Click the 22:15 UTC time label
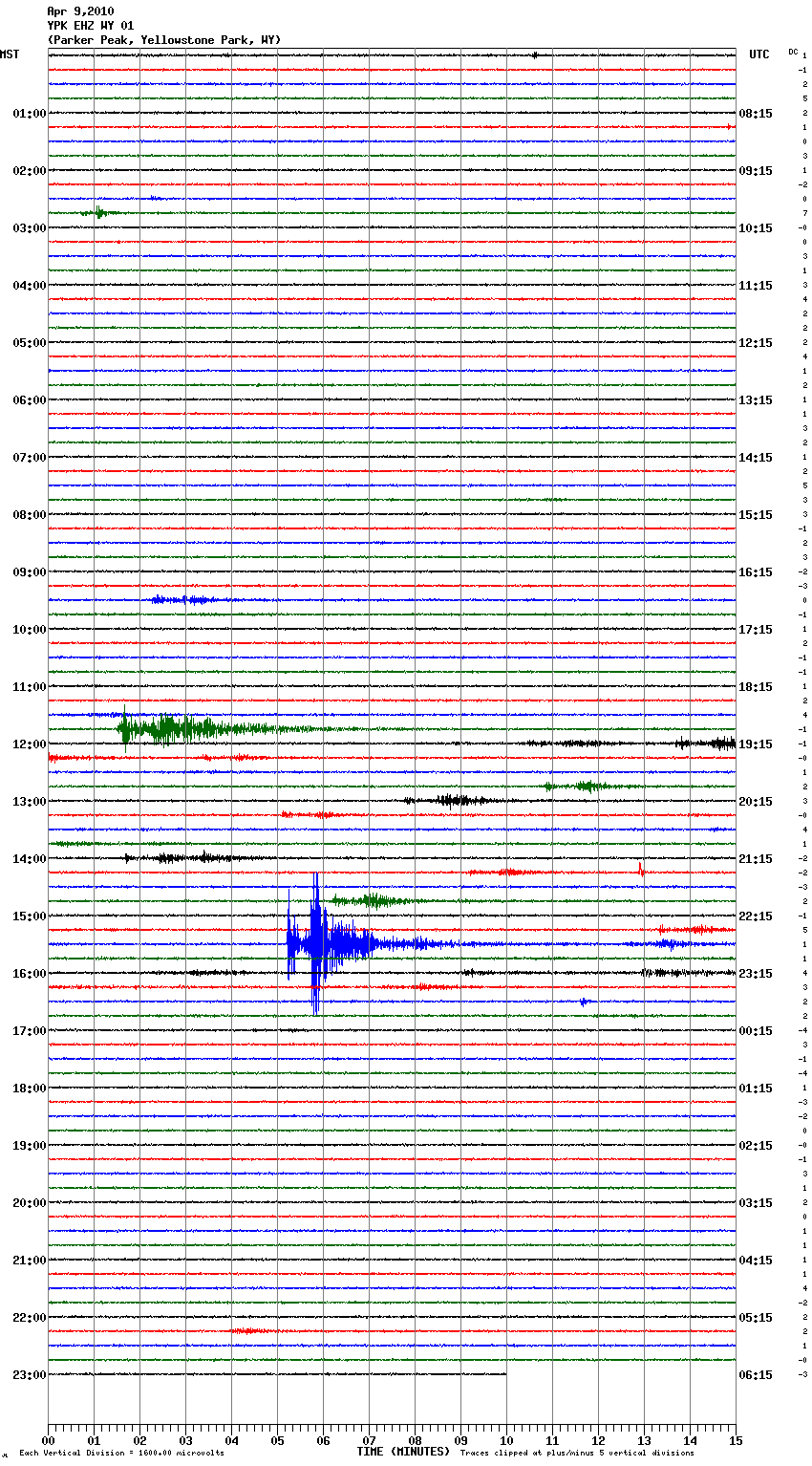The width and height of the screenshot is (812, 1466). click(756, 916)
